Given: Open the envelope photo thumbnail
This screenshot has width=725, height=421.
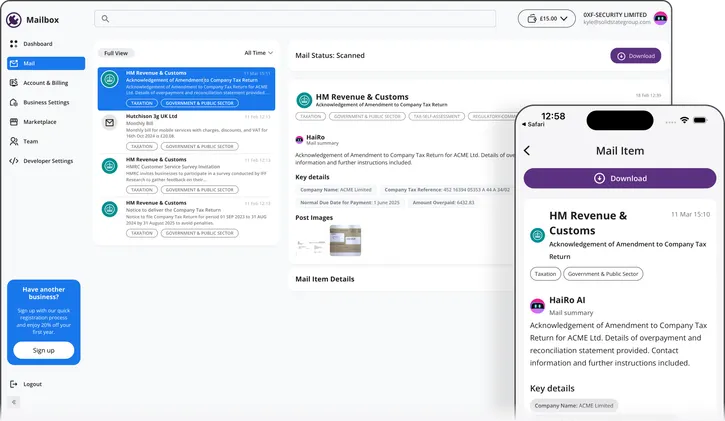Looking at the screenshot, I should point(345,240).
